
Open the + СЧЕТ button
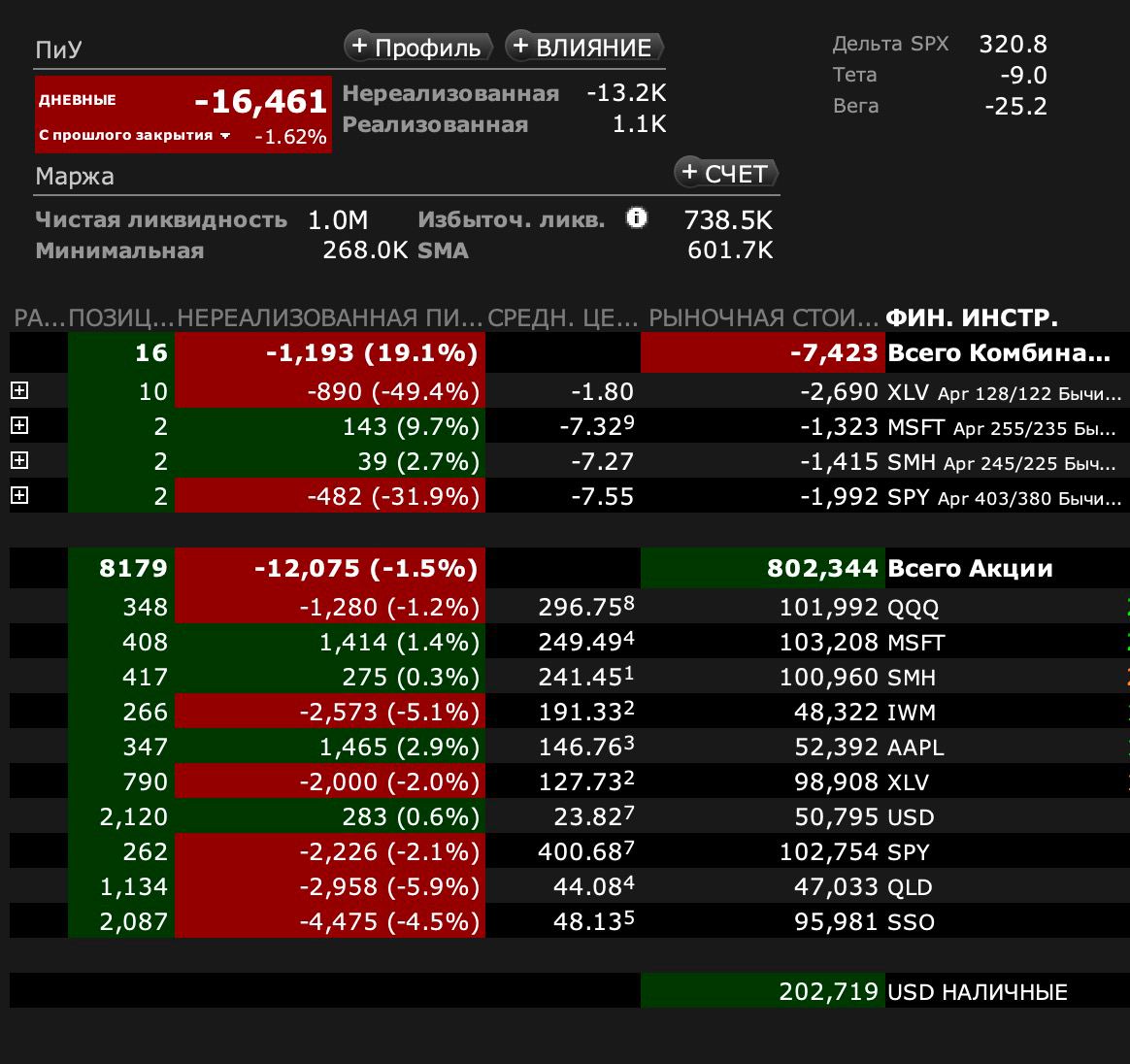[726, 173]
